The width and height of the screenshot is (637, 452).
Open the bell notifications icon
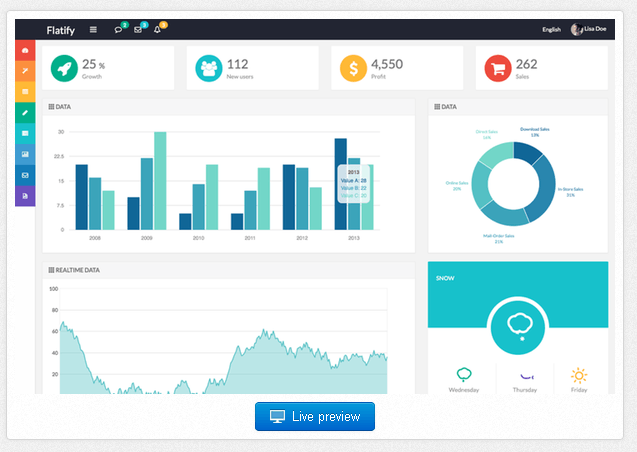tap(157, 30)
